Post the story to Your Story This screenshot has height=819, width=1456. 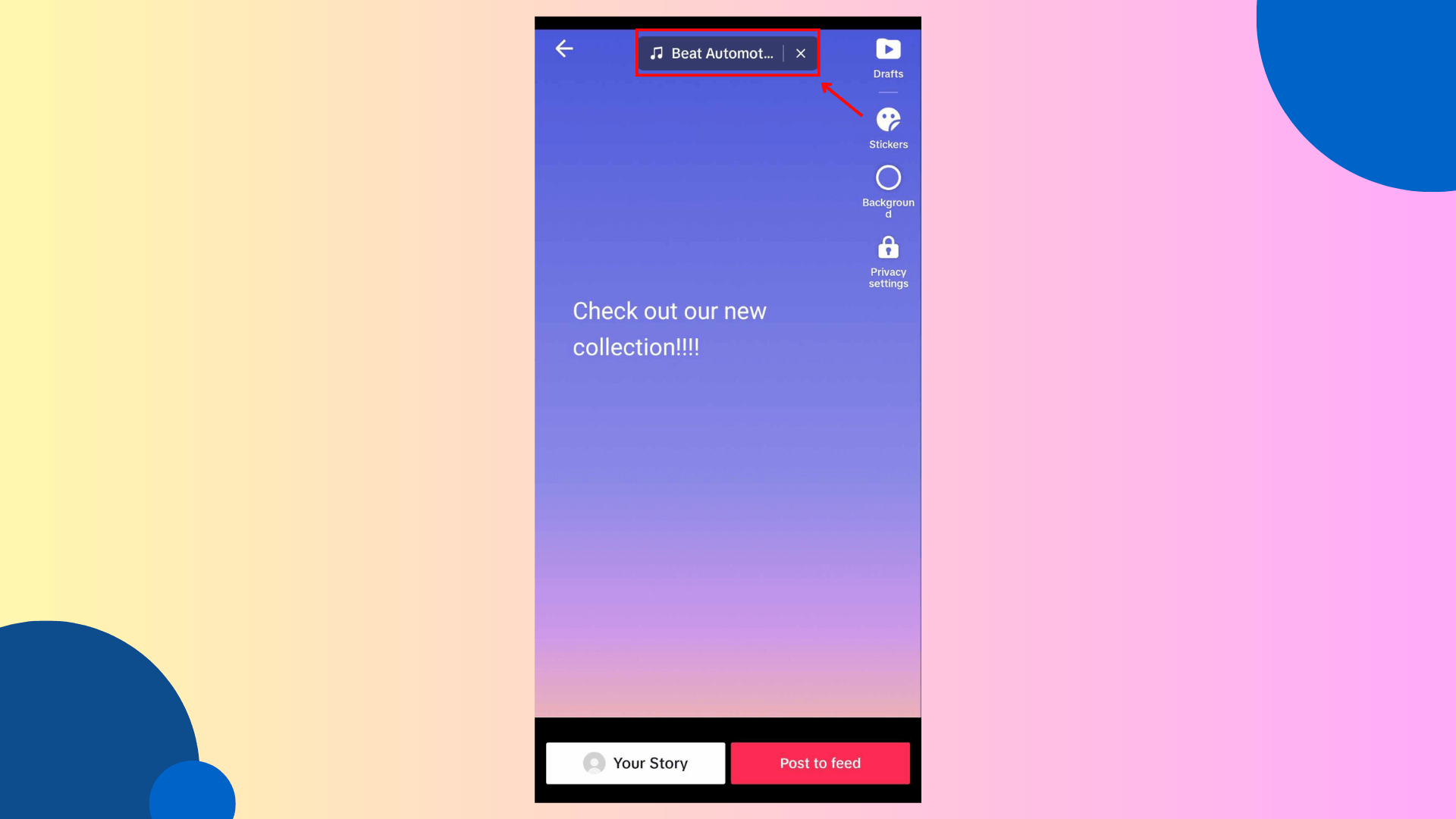coord(635,763)
